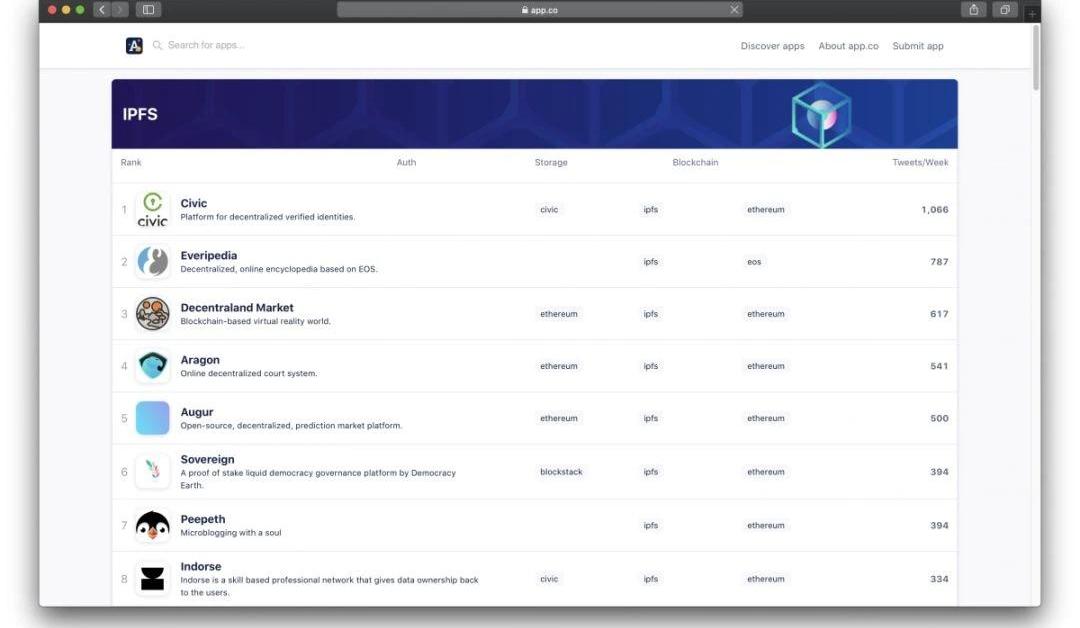Sort by Tweets/Week column header
Image resolution: width=1080 pixels, height=628 pixels.
[920, 162]
